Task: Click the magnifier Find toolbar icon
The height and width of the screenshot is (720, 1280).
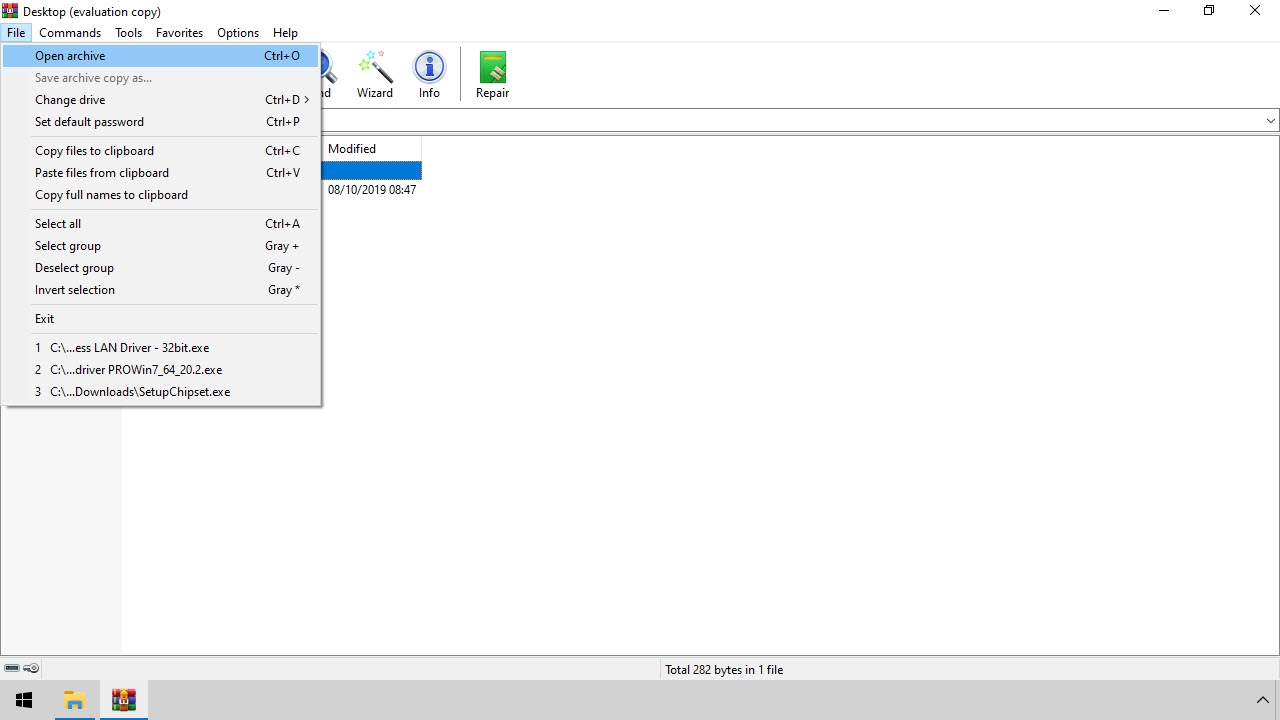Action: pyautogui.click(x=327, y=75)
